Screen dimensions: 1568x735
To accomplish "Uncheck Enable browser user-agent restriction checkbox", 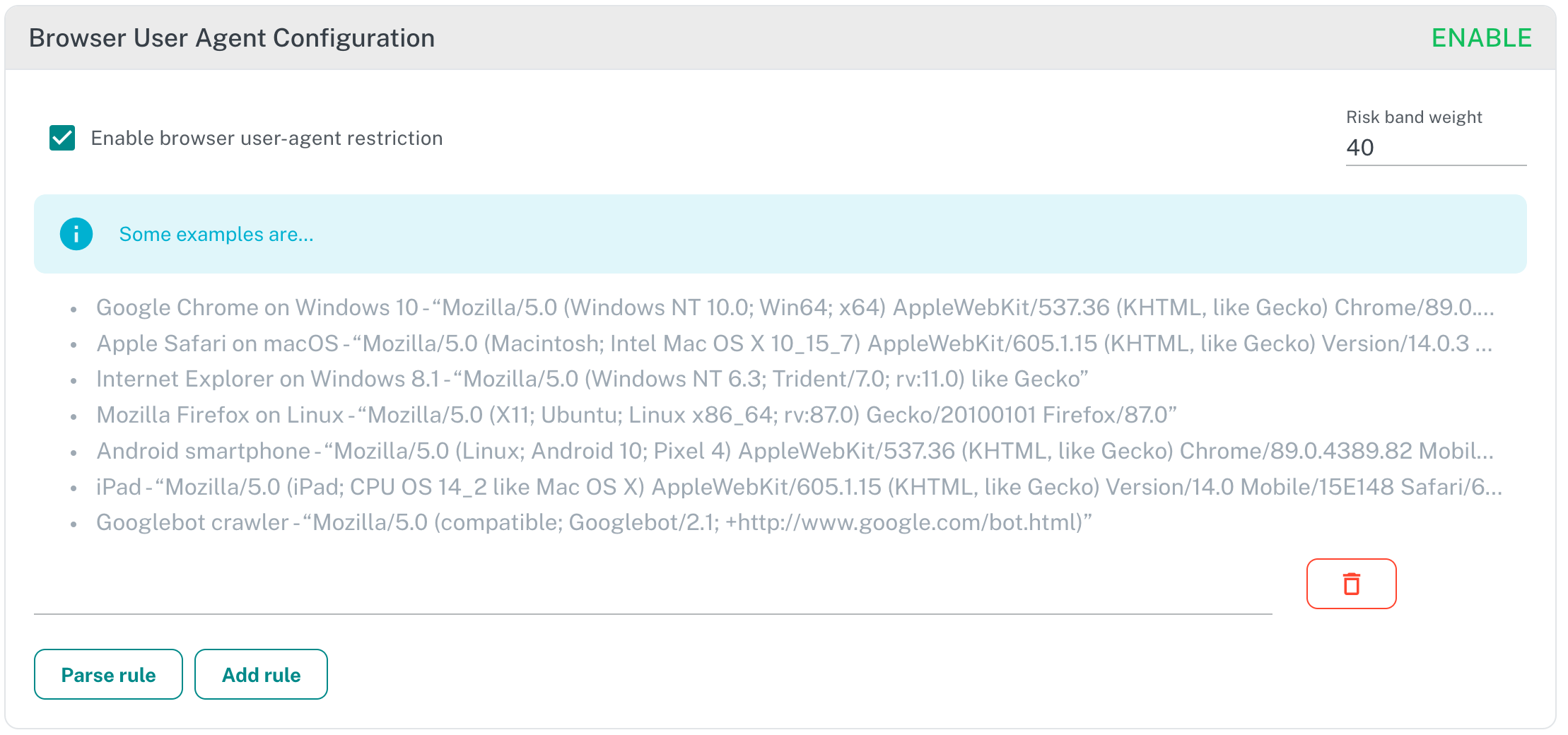I will point(62,138).
